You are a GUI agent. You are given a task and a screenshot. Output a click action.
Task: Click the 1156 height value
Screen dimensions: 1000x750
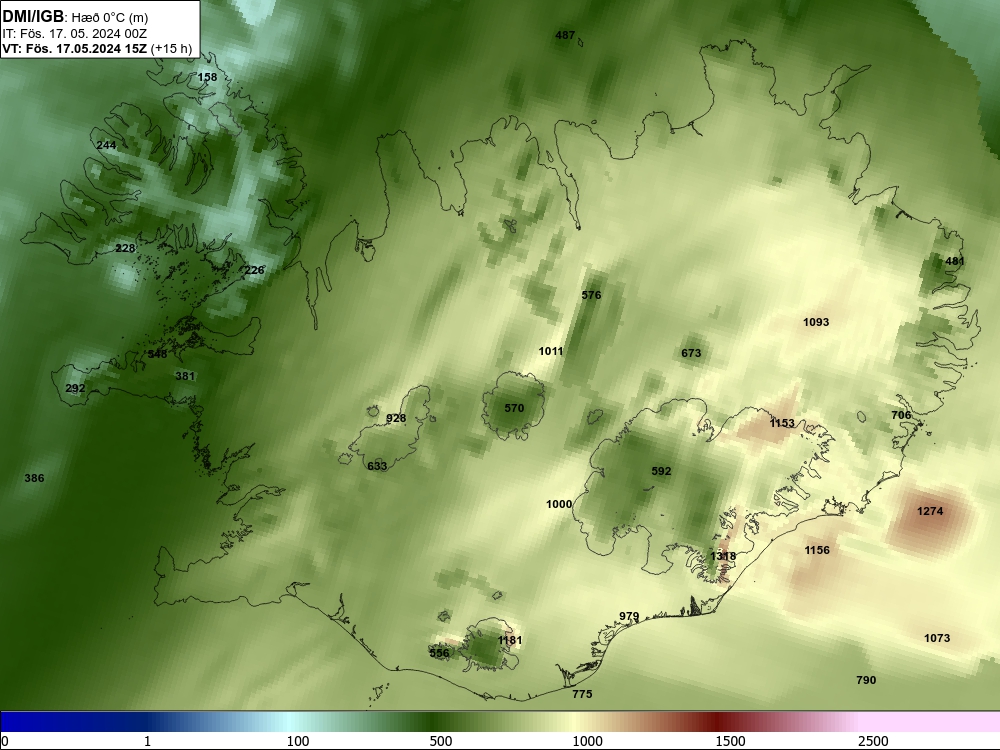(x=817, y=550)
